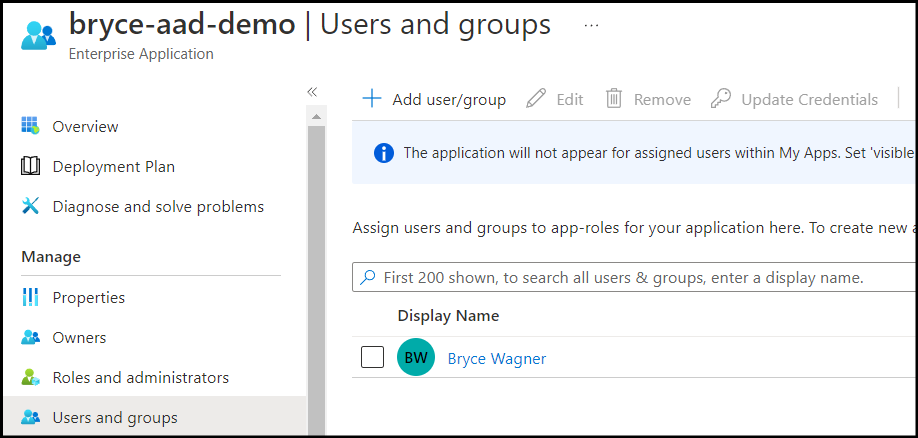918x438 pixels.
Task: Open Diagnose and solve problems
Action: (x=158, y=207)
